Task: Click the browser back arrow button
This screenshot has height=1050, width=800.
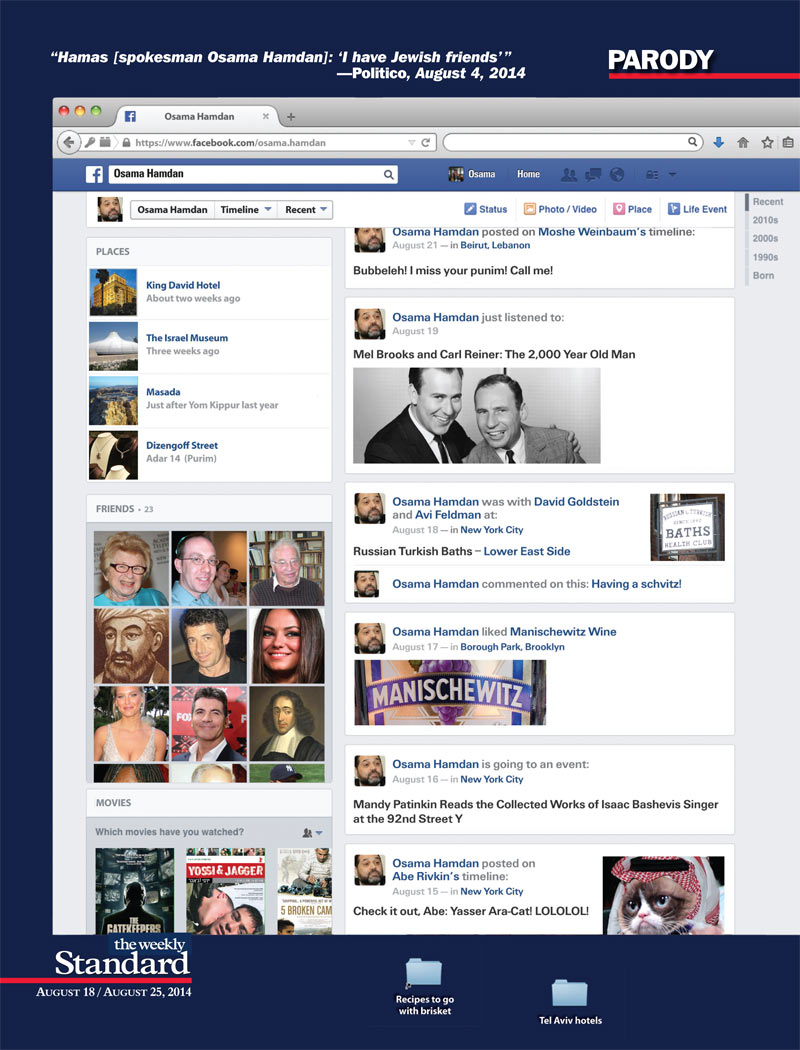Action: (x=69, y=143)
